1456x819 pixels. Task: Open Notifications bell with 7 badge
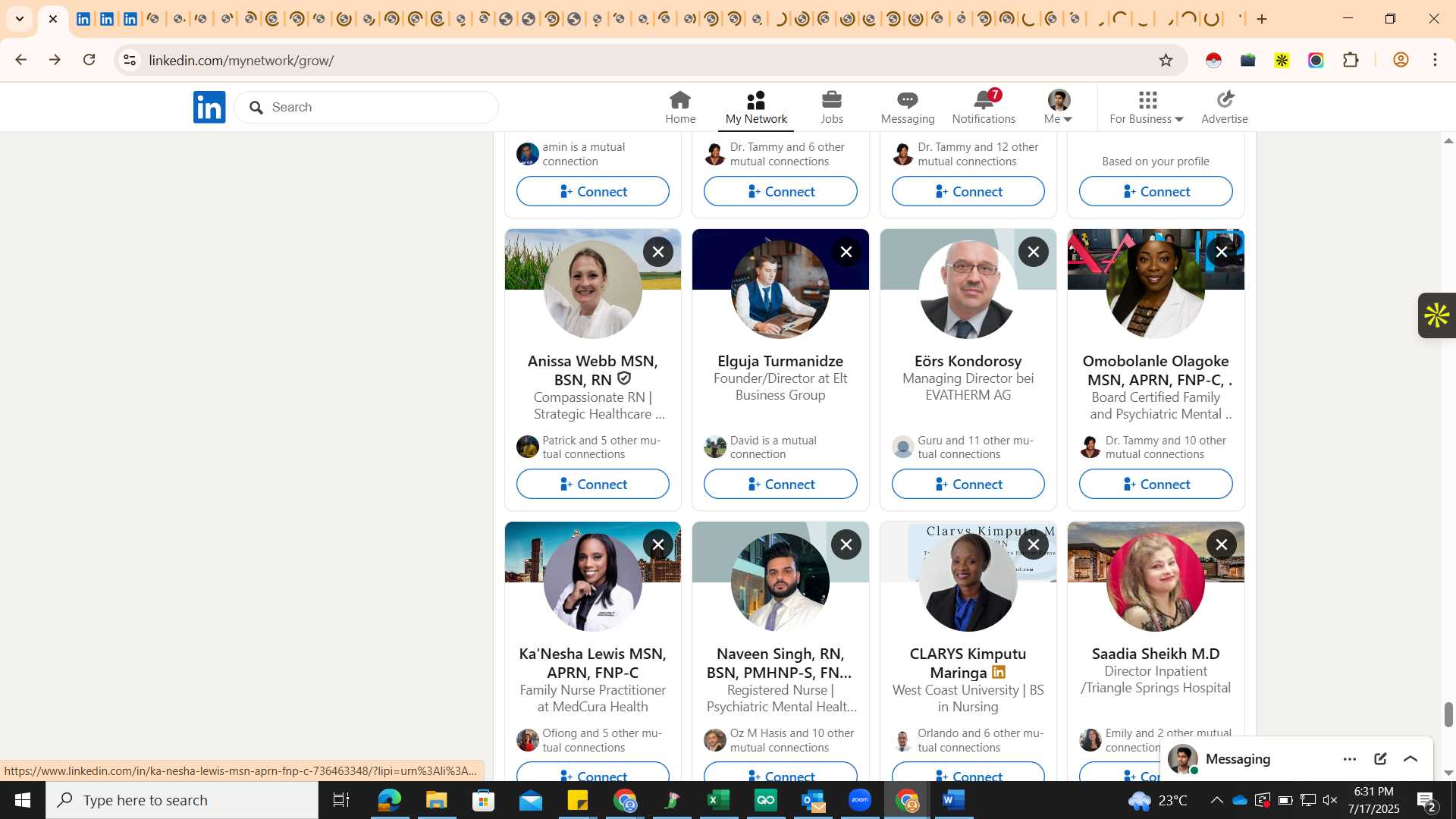984,107
